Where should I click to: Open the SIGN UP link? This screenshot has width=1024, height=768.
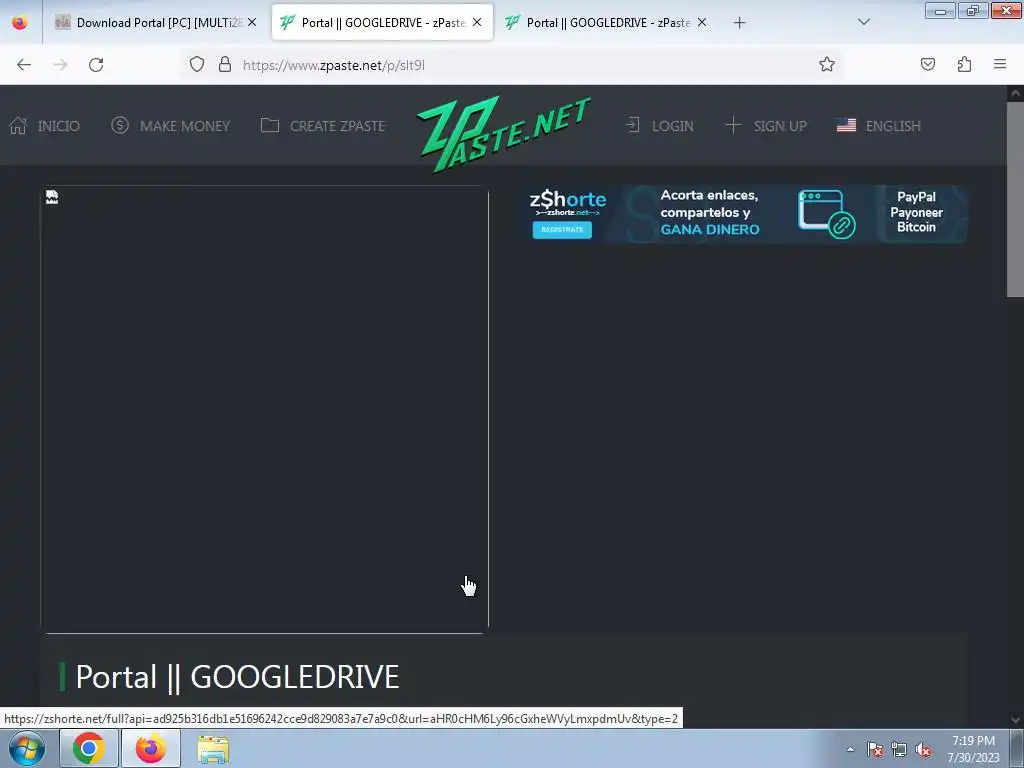pos(766,125)
